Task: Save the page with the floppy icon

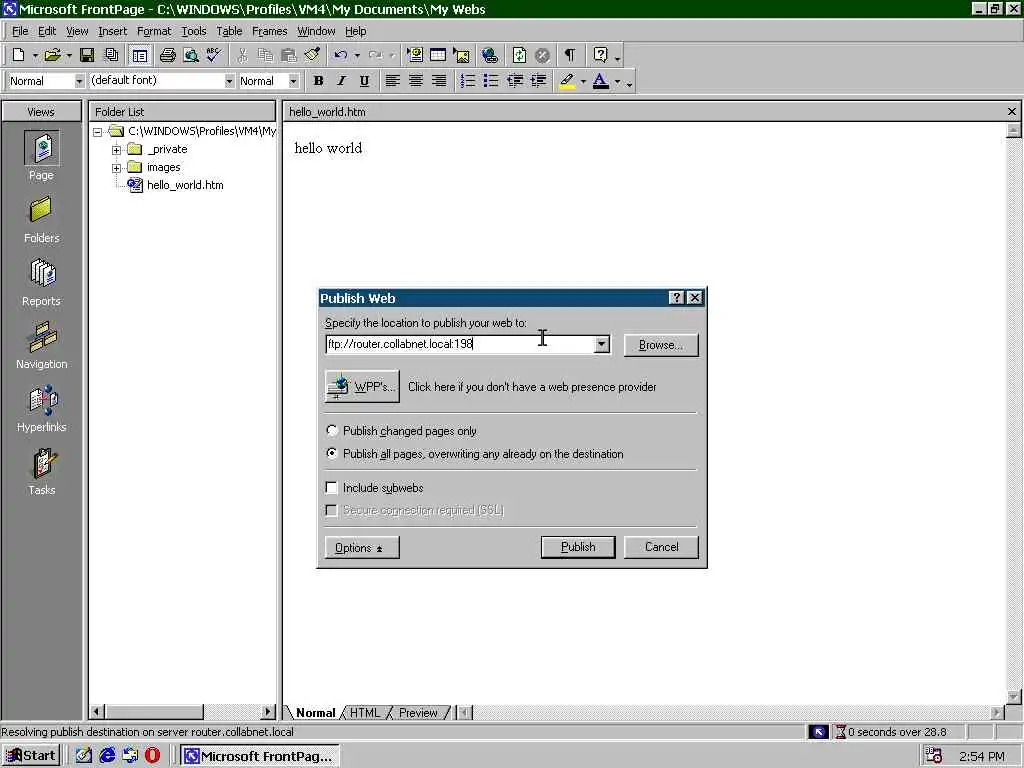Action: coord(87,56)
